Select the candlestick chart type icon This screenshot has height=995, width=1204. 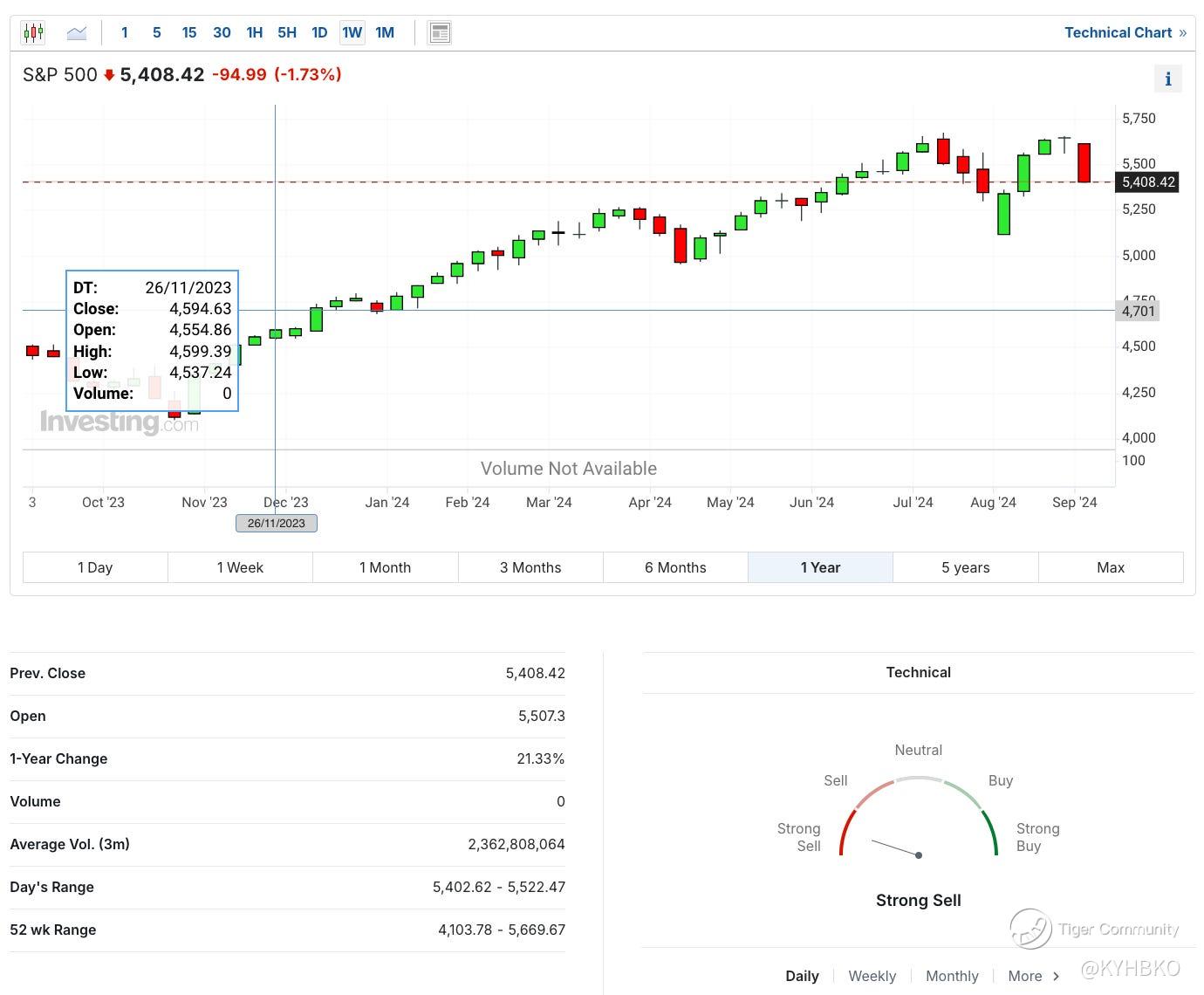[33, 33]
